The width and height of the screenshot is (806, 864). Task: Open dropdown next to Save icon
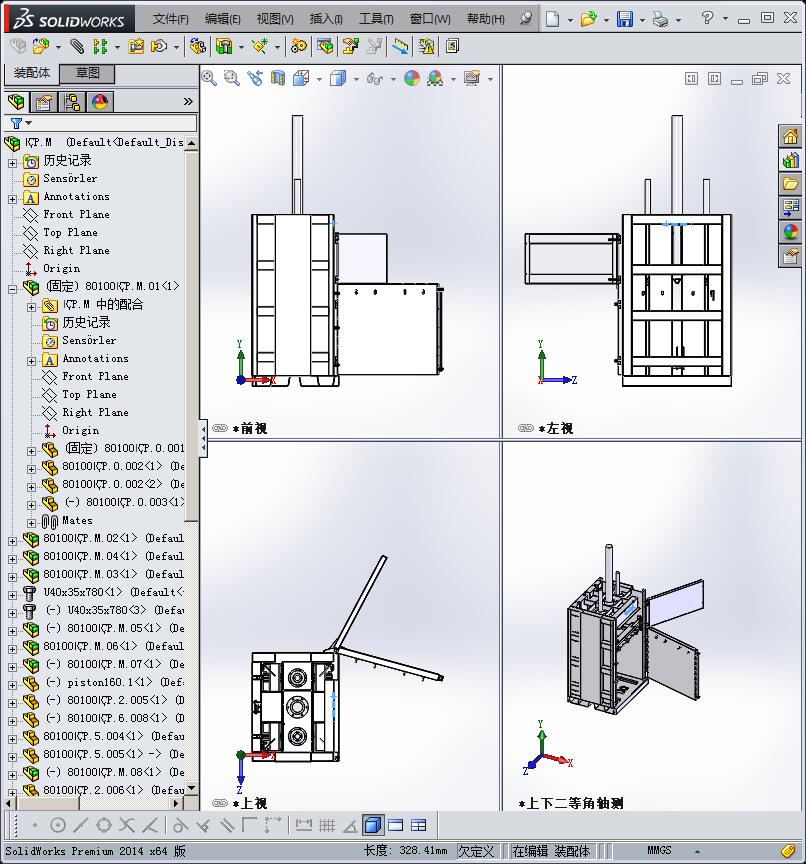(642, 20)
